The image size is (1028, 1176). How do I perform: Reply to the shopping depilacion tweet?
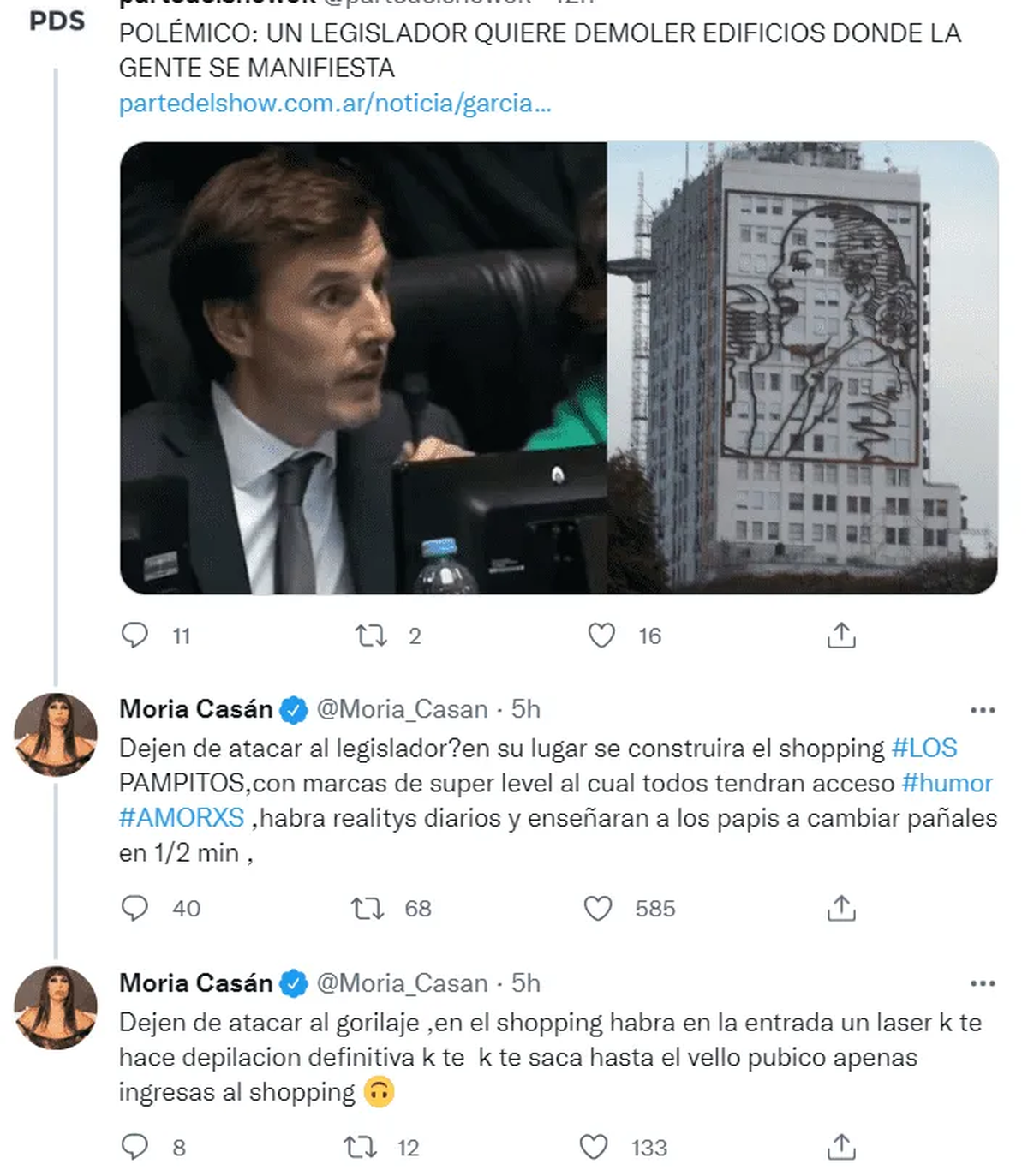(135, 1147)
